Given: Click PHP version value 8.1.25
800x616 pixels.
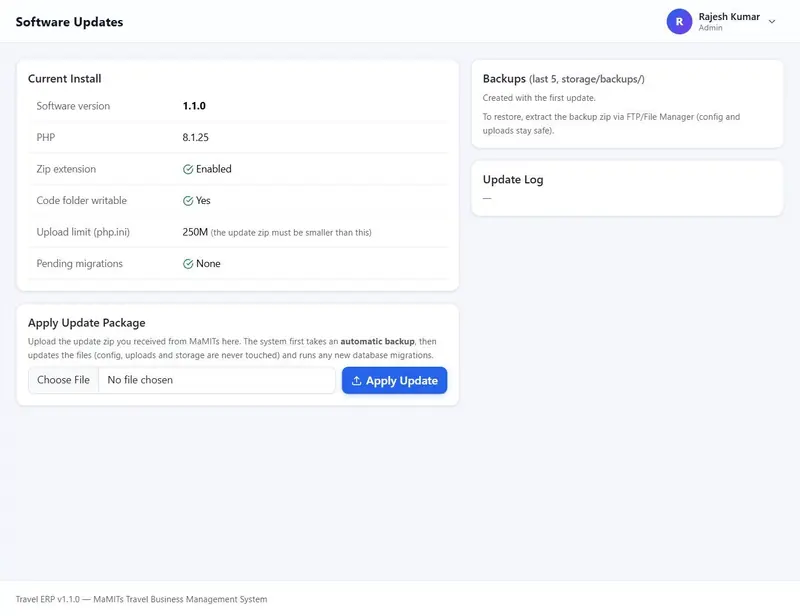Looking at the screenshot, I should click(195, 137).
